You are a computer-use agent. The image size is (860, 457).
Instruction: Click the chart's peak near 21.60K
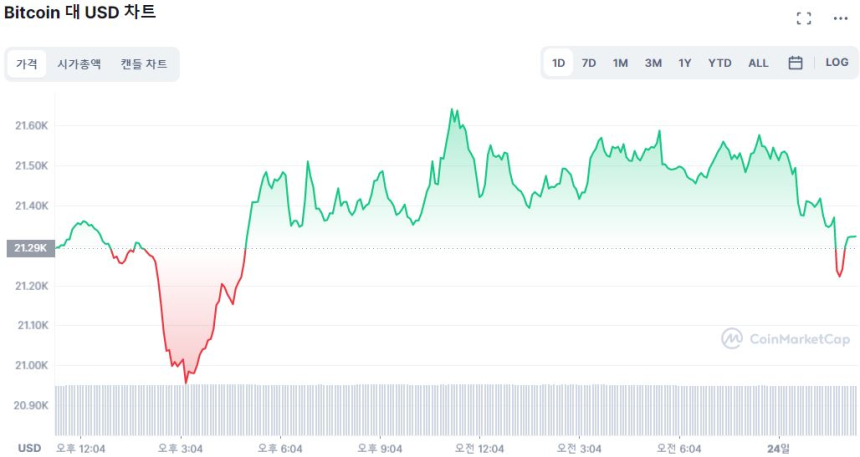click(452, 109)
